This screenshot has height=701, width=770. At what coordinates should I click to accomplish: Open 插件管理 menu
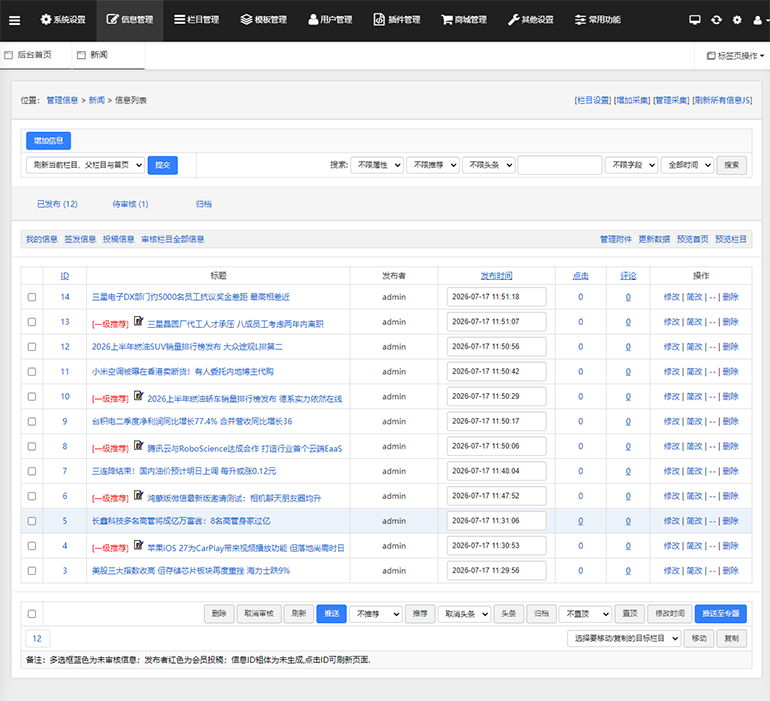[x=397, y=20]
